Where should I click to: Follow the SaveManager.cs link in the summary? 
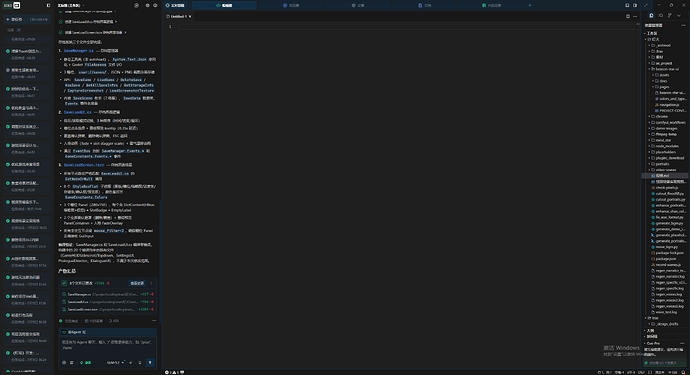pyautogui.click(x=78, y=51)
